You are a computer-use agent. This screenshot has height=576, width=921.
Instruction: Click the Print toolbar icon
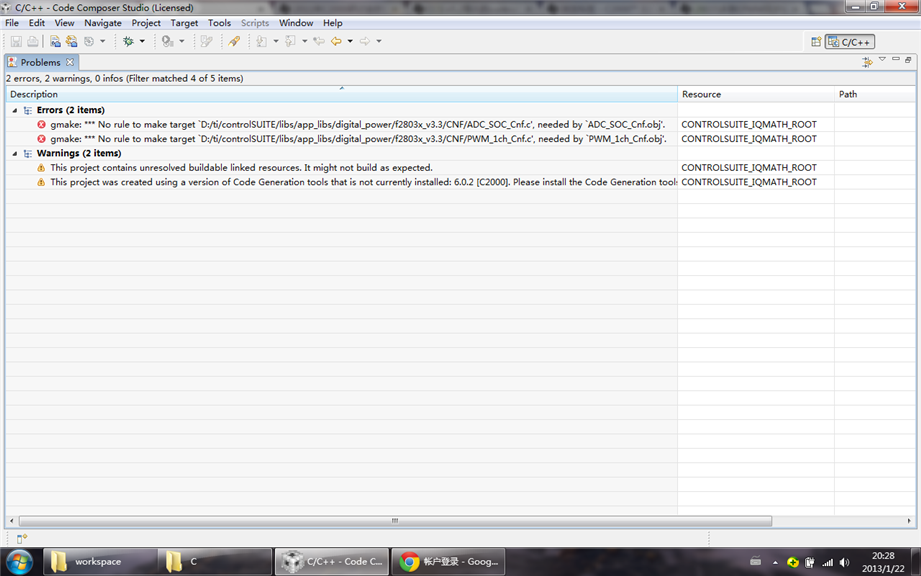pyautogui.click(x=33, y=41)
